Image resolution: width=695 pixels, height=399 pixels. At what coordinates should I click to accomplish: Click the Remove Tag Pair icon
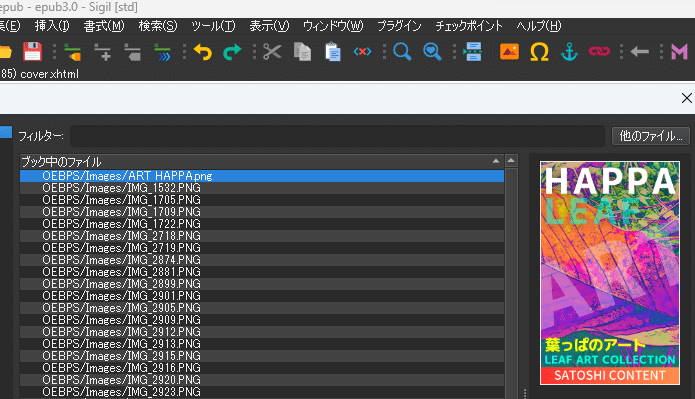pos(362,52)
